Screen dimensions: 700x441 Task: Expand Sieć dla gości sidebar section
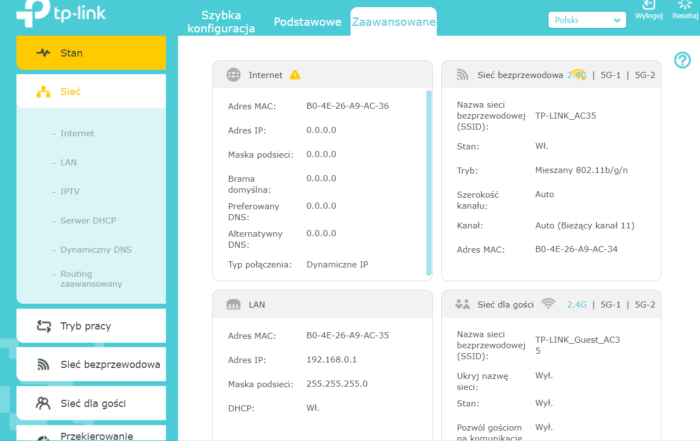point(91,403)
